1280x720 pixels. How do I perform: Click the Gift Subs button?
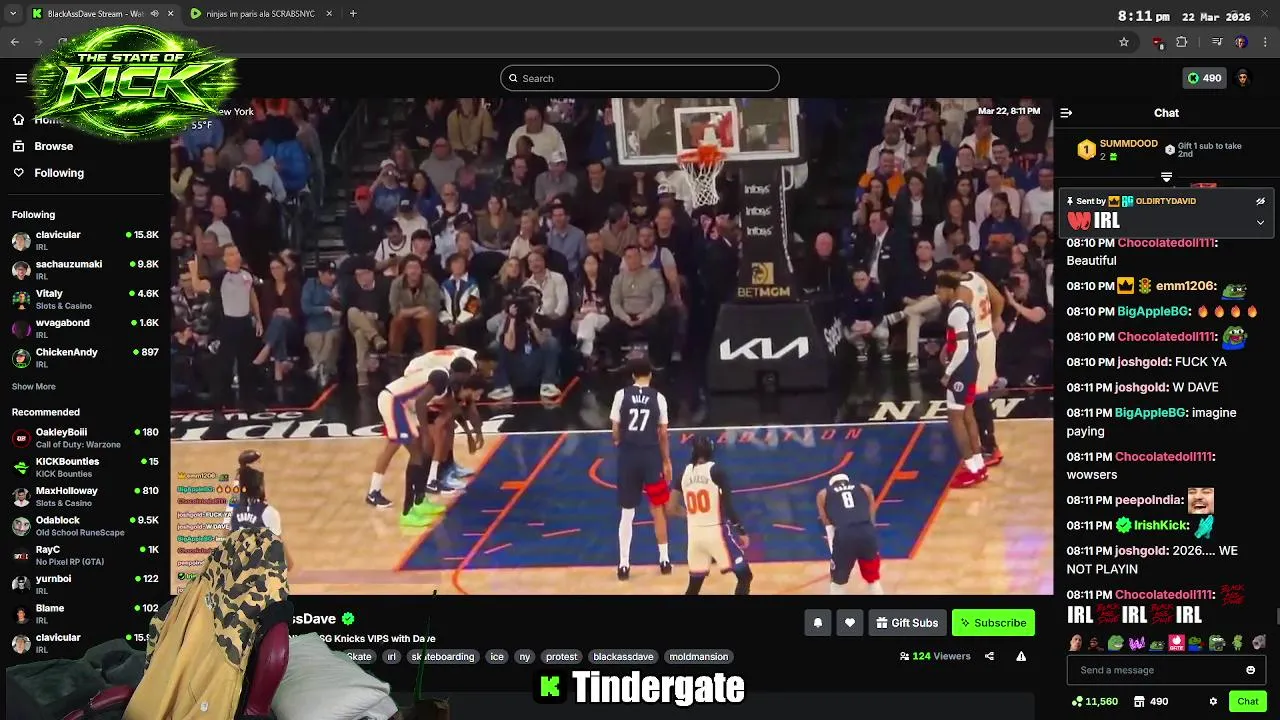pyautogui.click(x=906, y=623)
